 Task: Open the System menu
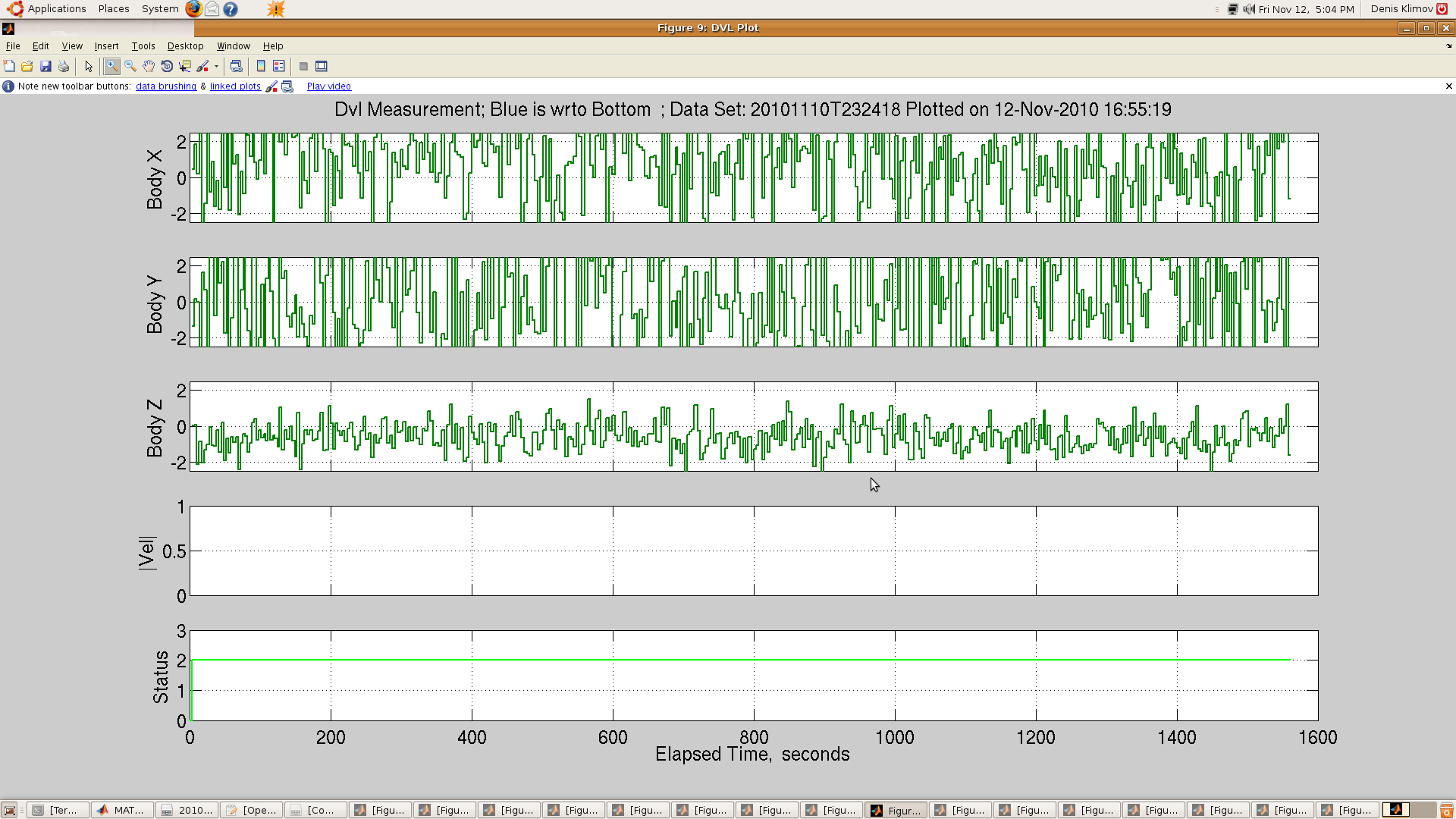(160, 9)
